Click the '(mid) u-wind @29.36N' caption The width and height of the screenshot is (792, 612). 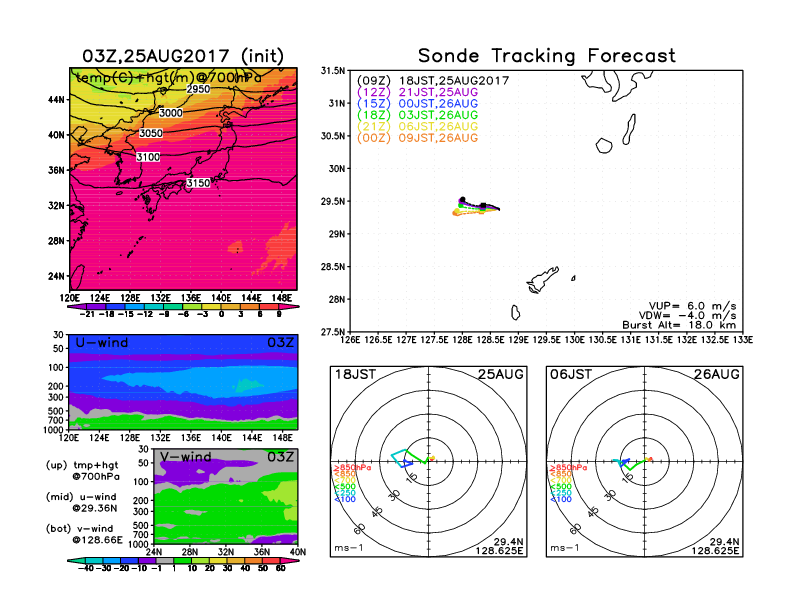(82, 502)
